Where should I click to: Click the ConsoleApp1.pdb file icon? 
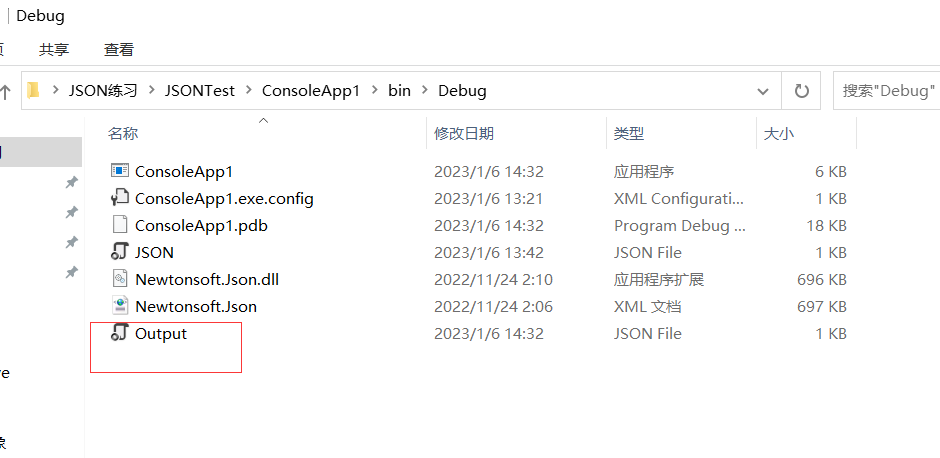click(x=120, y=225)
